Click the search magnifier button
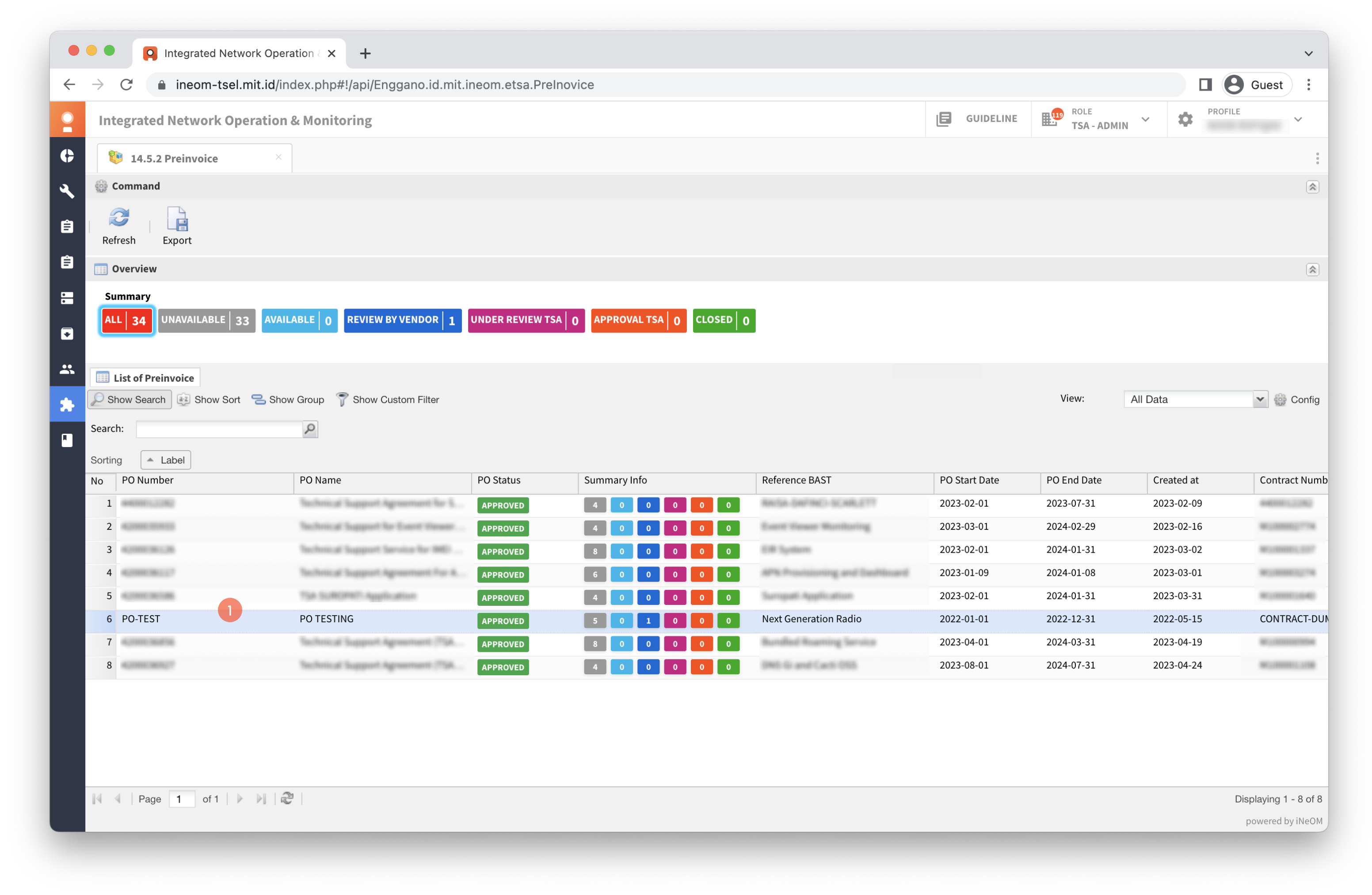 [x=310, y=428]
